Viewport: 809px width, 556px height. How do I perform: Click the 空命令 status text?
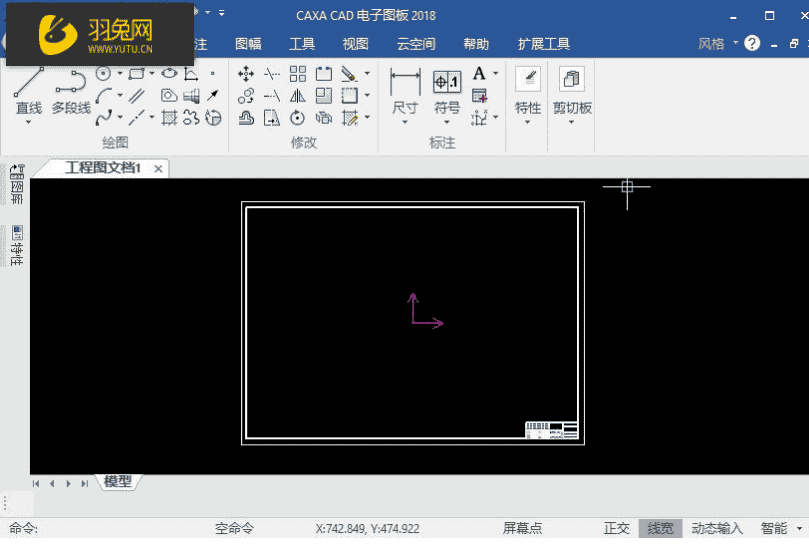(234, 529)
